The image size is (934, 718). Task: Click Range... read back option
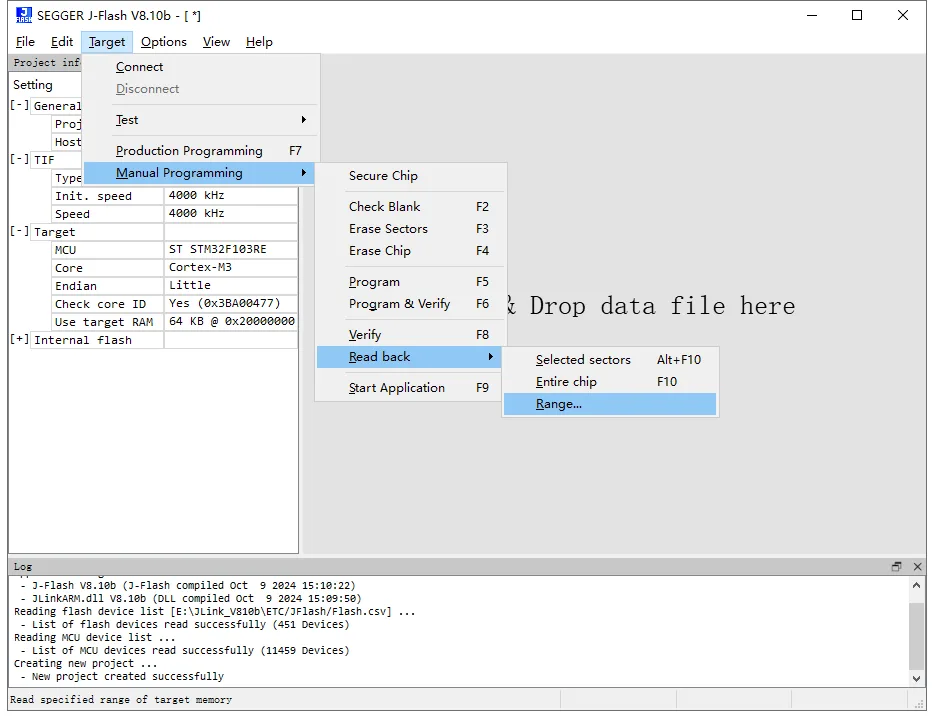click(x=610, y=404)
